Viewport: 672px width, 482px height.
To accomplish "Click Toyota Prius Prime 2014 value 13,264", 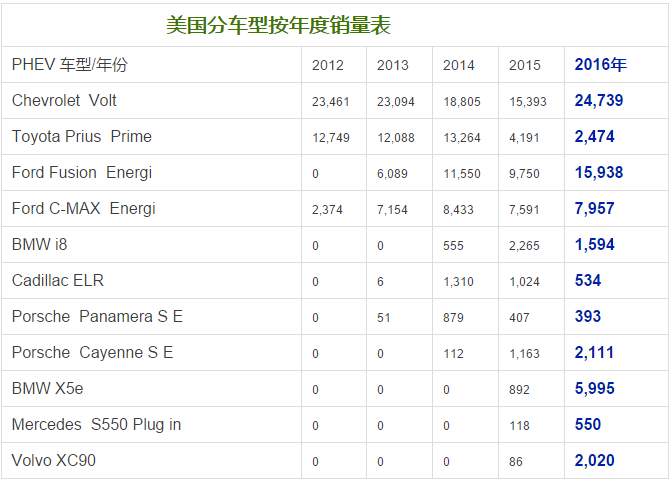I will coord(460,138).
